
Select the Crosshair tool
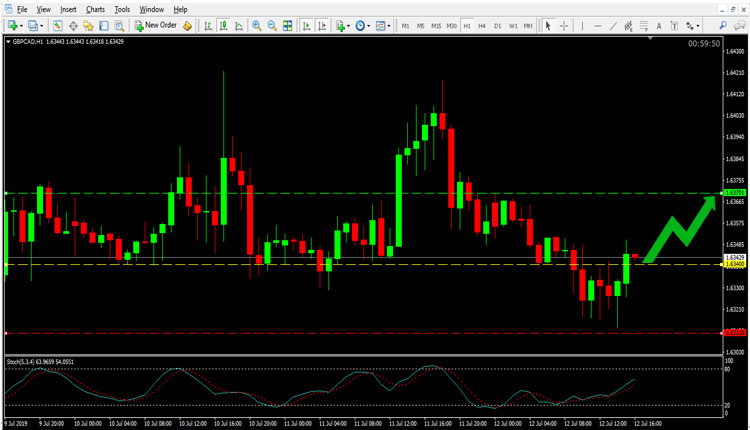click(565, 25)
